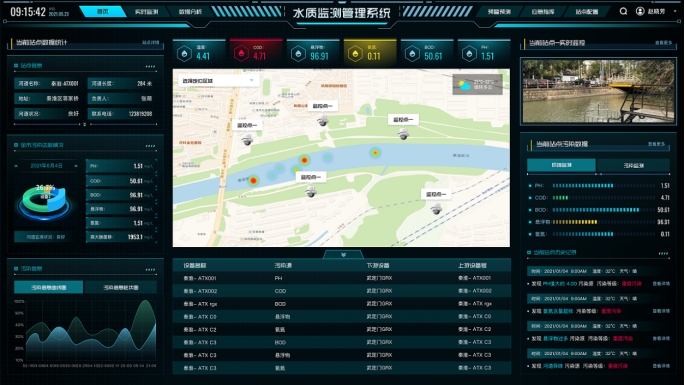Switch to the 实时监测 top navigation tab
Image resolution: width=685 pixels, height=385 pixels.
pos(146,12)
